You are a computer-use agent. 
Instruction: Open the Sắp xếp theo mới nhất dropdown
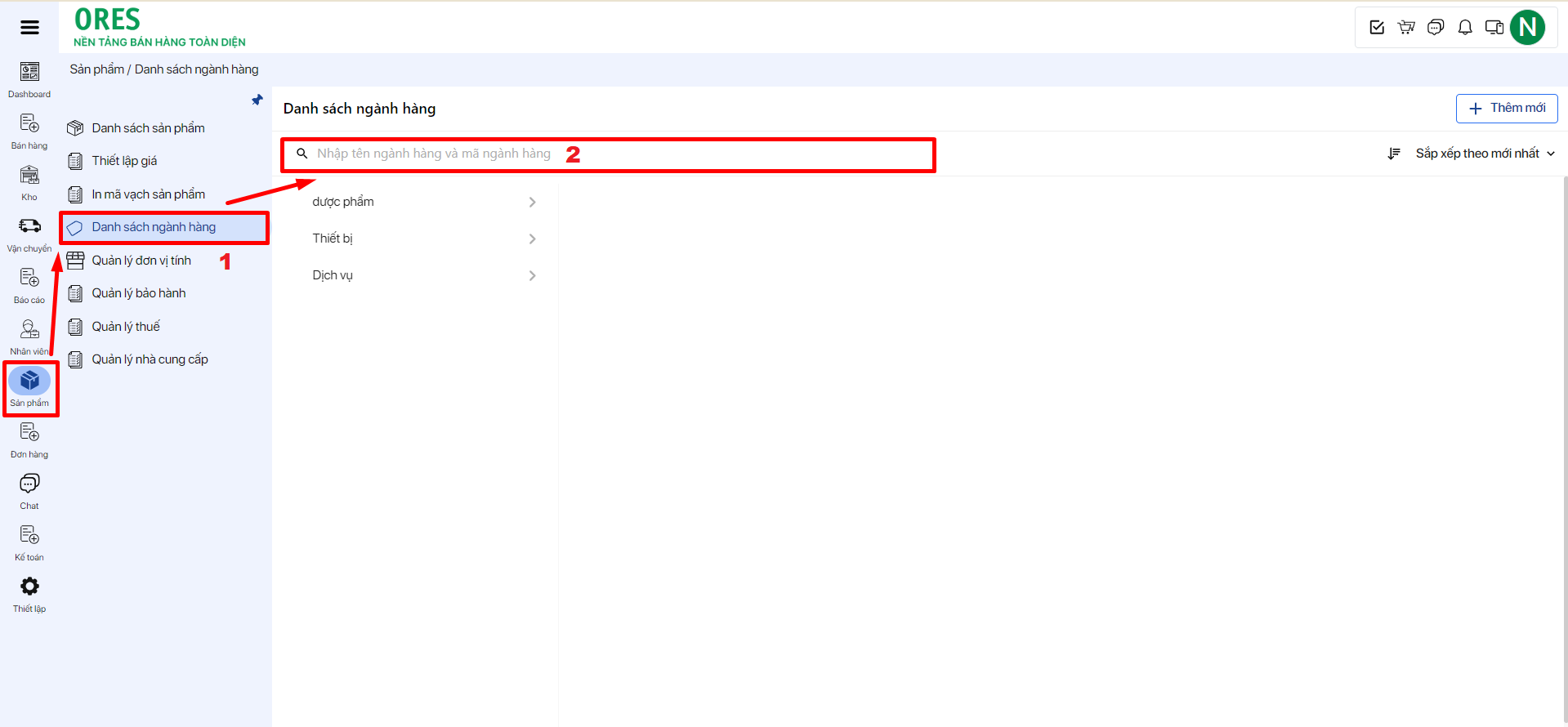[x=1484, y=154]
